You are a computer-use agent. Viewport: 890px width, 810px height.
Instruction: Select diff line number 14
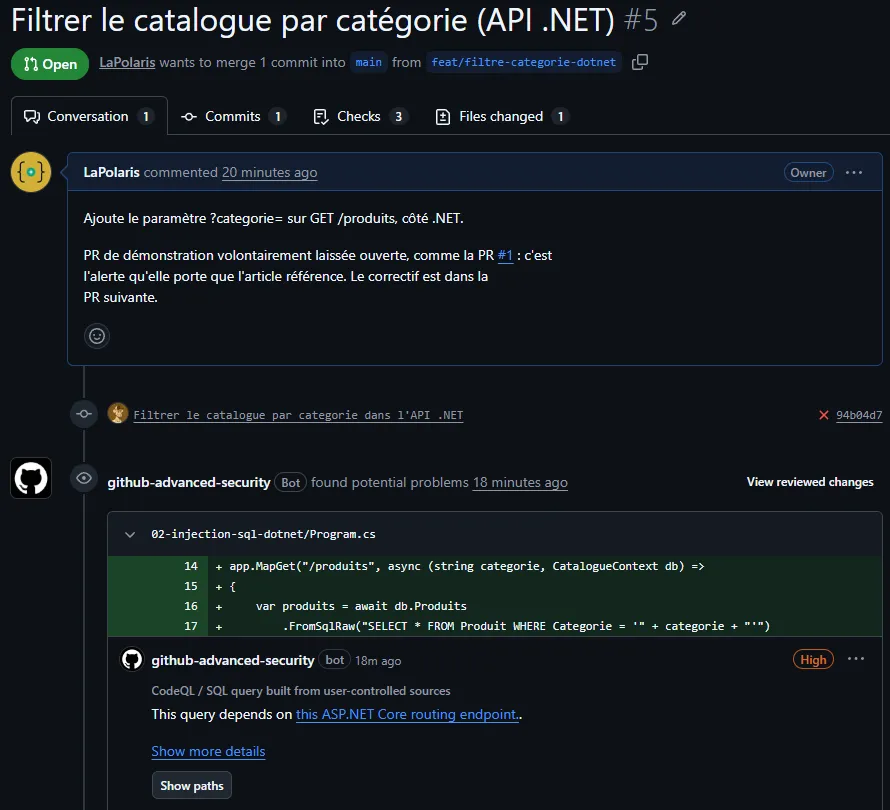[x=191, y=566]
